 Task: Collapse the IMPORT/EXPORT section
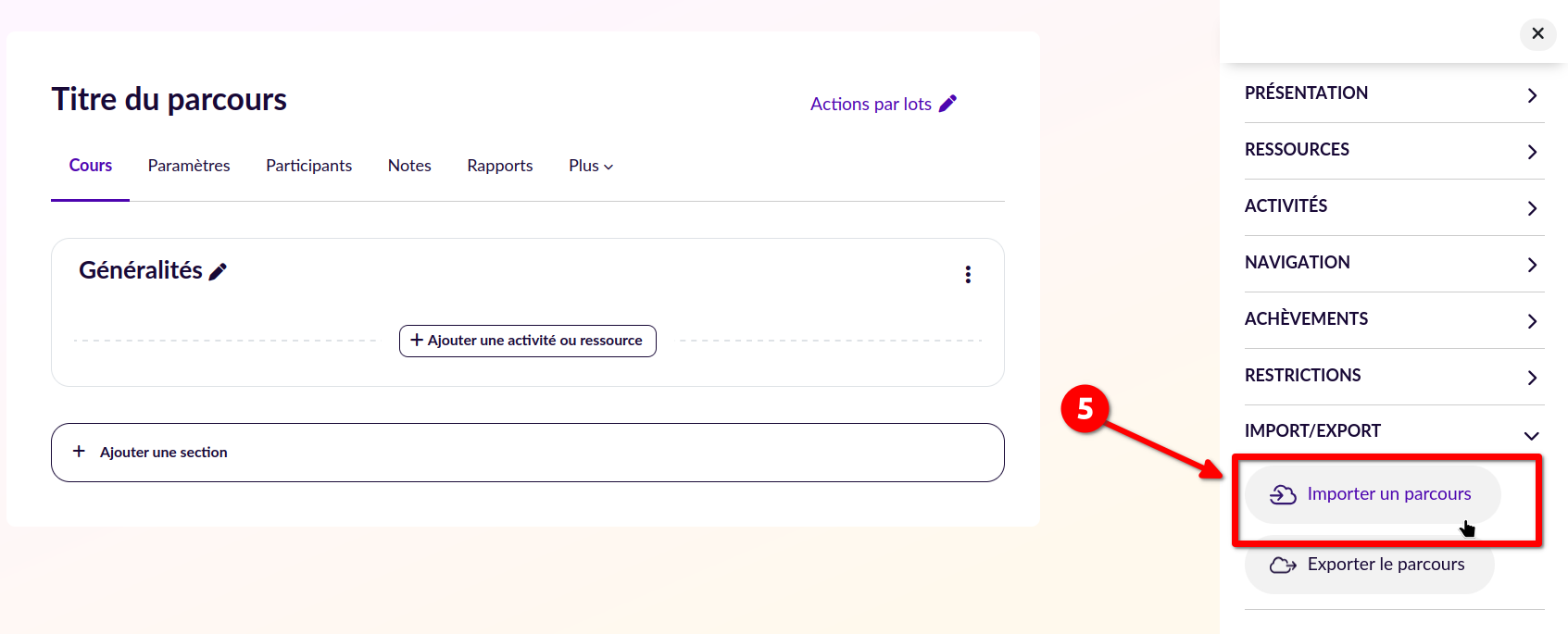tap(1531, 435)
